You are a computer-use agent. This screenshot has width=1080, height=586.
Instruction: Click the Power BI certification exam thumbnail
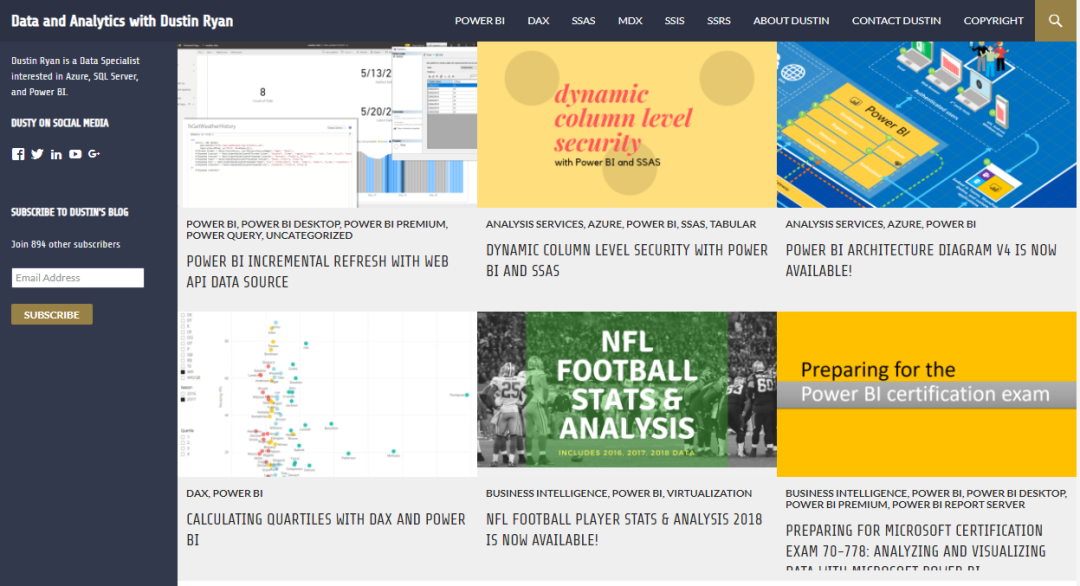(926, 394)
